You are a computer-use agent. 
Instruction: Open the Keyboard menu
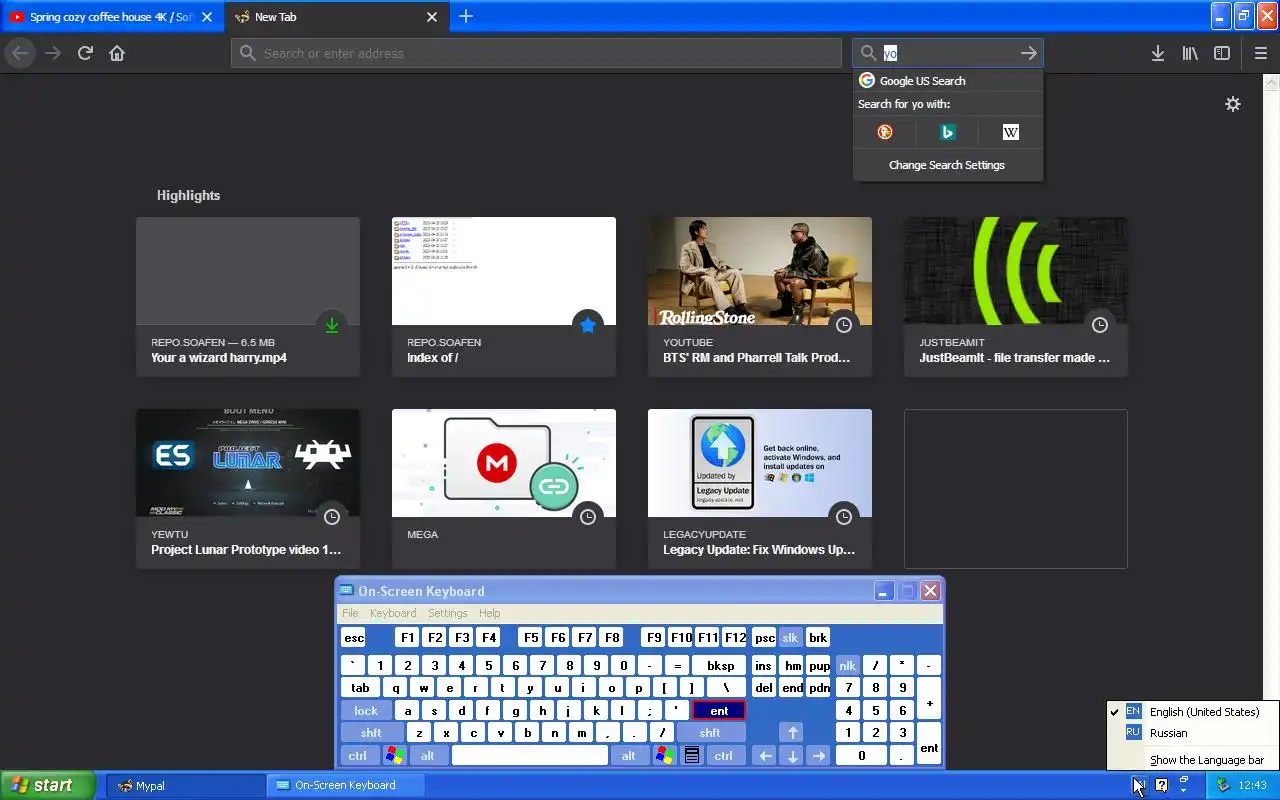[393, 613]
